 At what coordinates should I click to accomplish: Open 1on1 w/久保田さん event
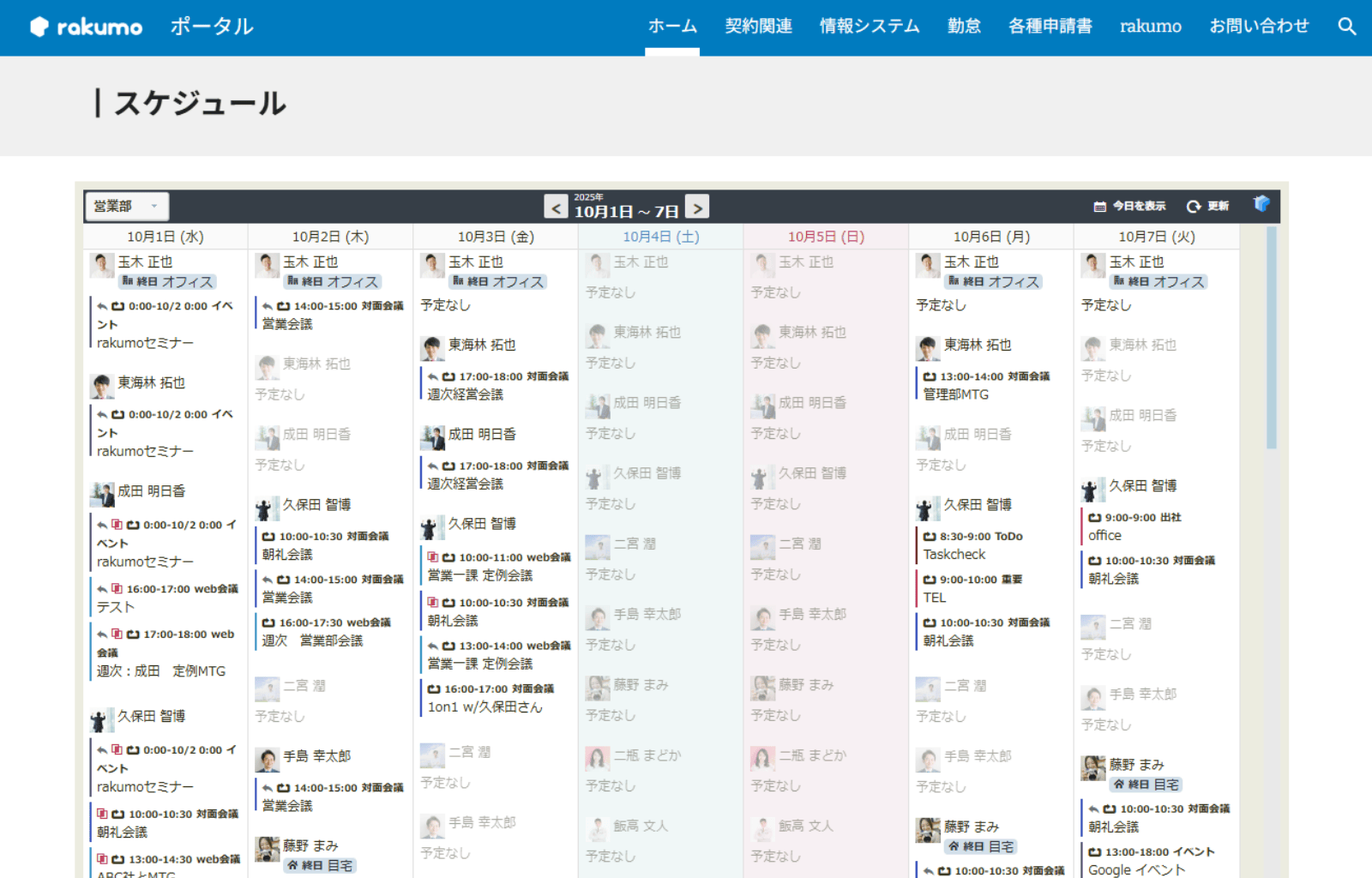pyautogui.click(x=484, y=707)
